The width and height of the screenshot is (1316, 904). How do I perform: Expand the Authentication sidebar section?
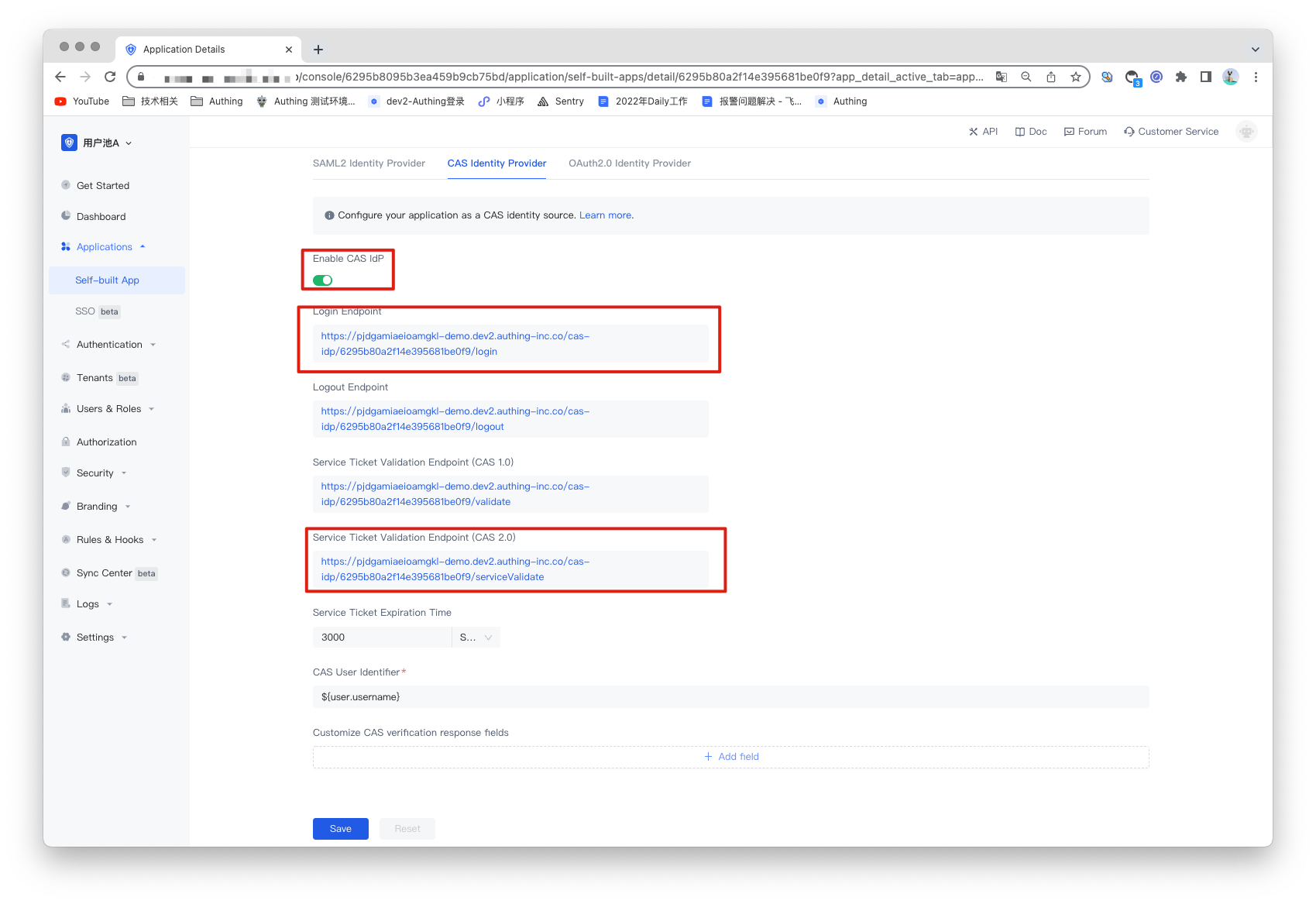[x=109, y=344]
